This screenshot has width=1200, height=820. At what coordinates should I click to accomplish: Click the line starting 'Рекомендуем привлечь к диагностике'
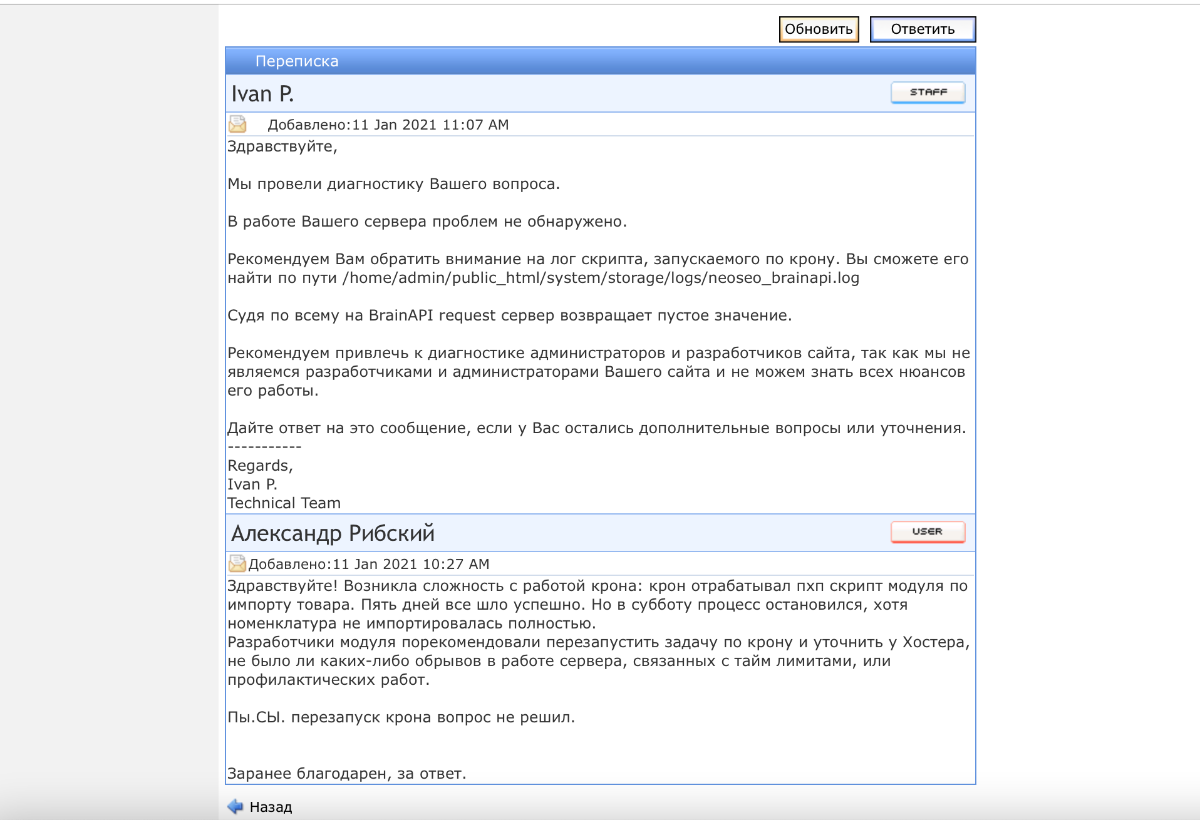point(599,353)
